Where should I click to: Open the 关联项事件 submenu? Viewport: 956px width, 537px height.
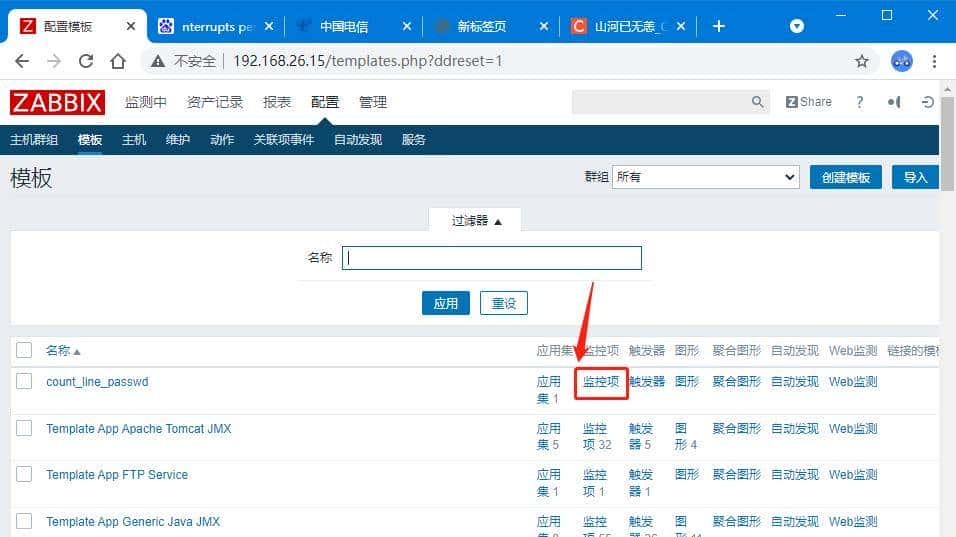pos(284,140)
